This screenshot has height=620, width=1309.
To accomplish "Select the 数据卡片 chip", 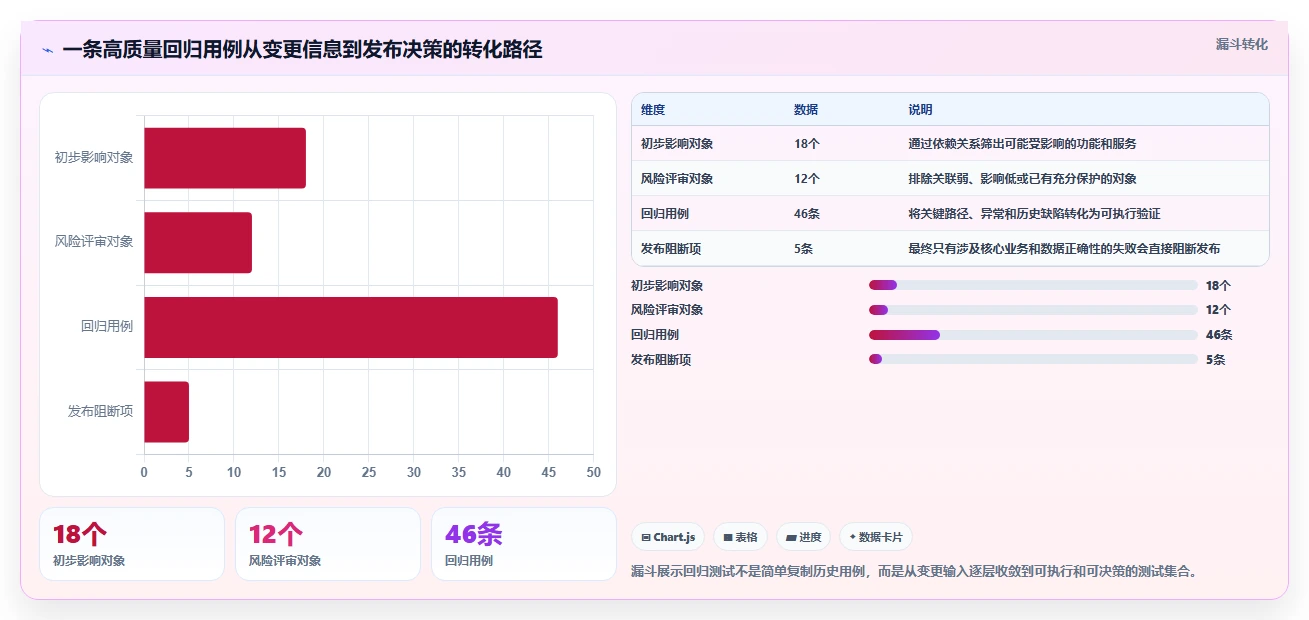I will click(x=875, y=537).
